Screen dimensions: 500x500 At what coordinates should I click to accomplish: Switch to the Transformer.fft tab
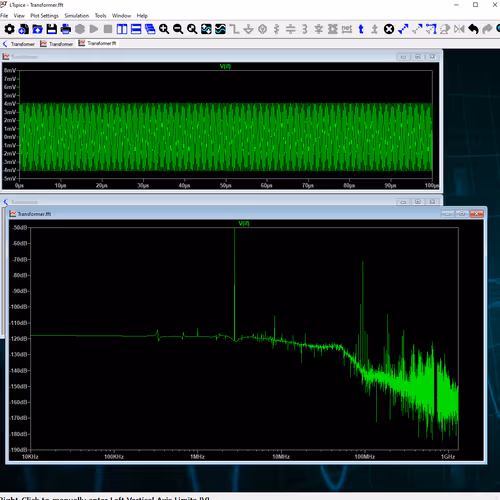pos(98,43)
